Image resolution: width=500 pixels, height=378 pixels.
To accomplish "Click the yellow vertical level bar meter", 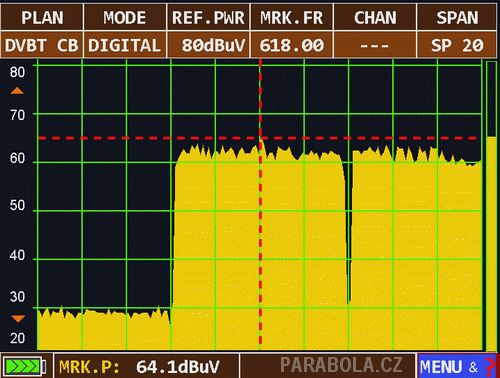I will point(491,243).
